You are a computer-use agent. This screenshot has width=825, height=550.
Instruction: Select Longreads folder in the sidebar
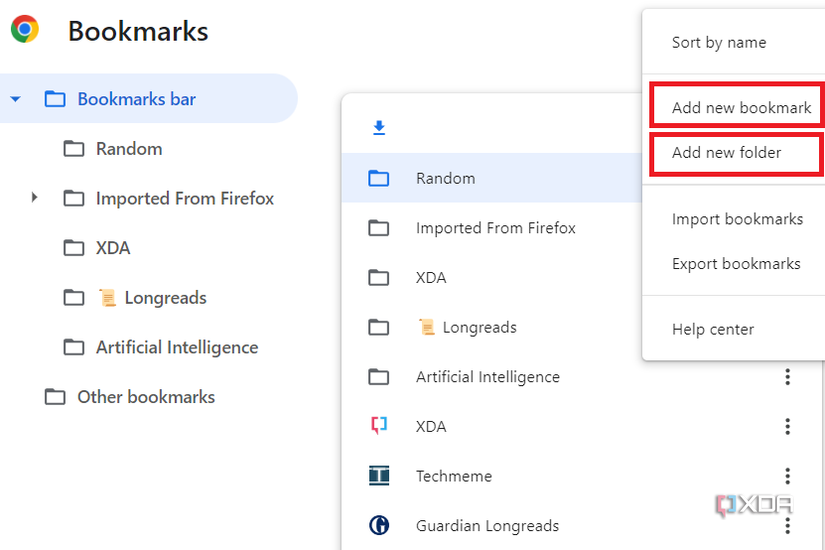point(165,298)
